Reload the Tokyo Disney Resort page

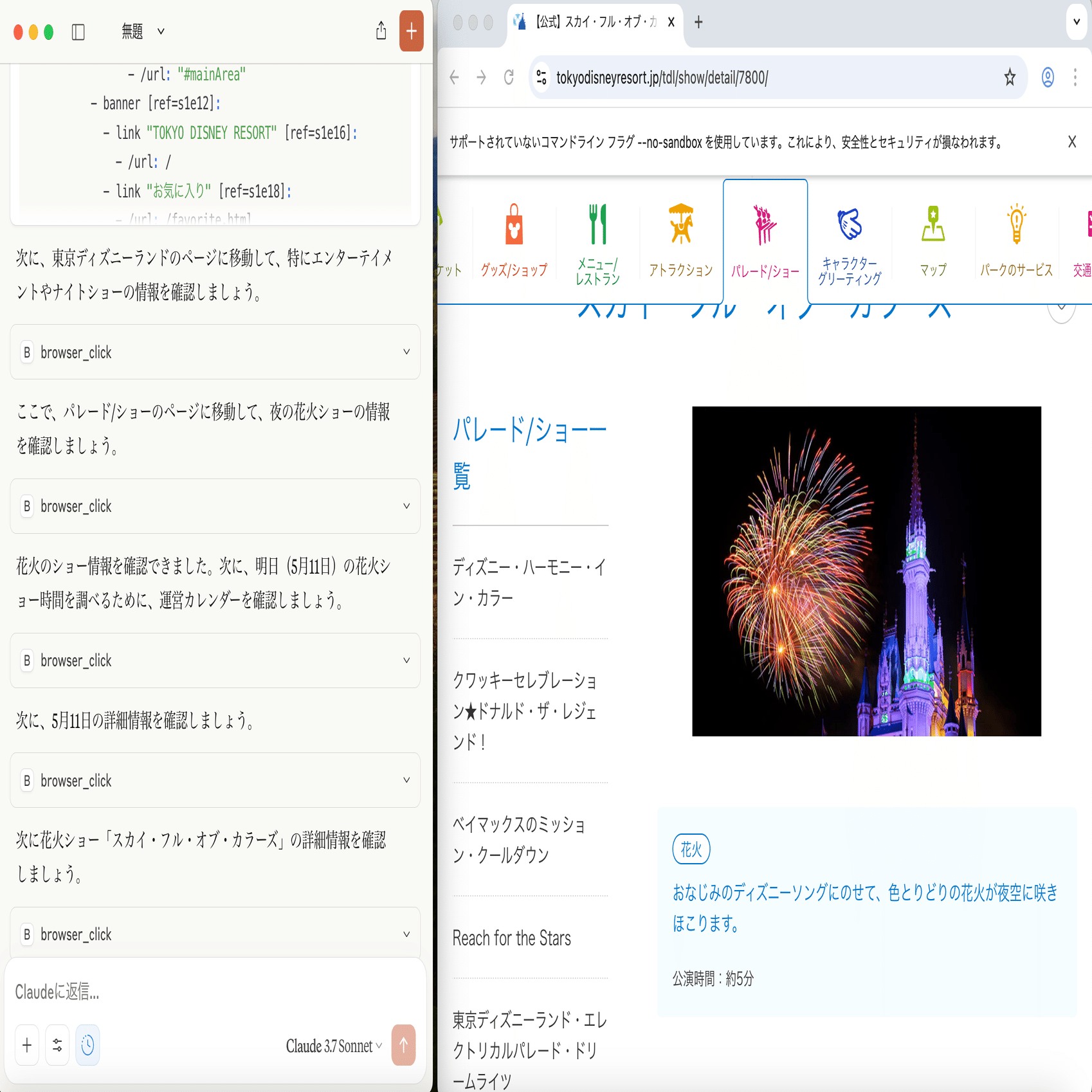[x=509, y=78]
